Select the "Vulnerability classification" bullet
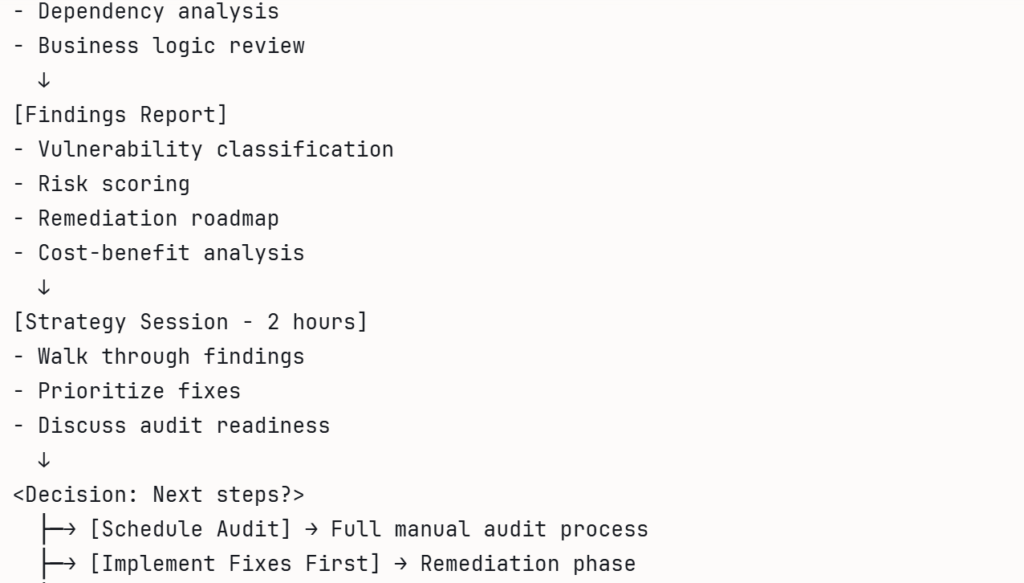Viewport: 1024px width, 583px height. (x=215, y=149)
